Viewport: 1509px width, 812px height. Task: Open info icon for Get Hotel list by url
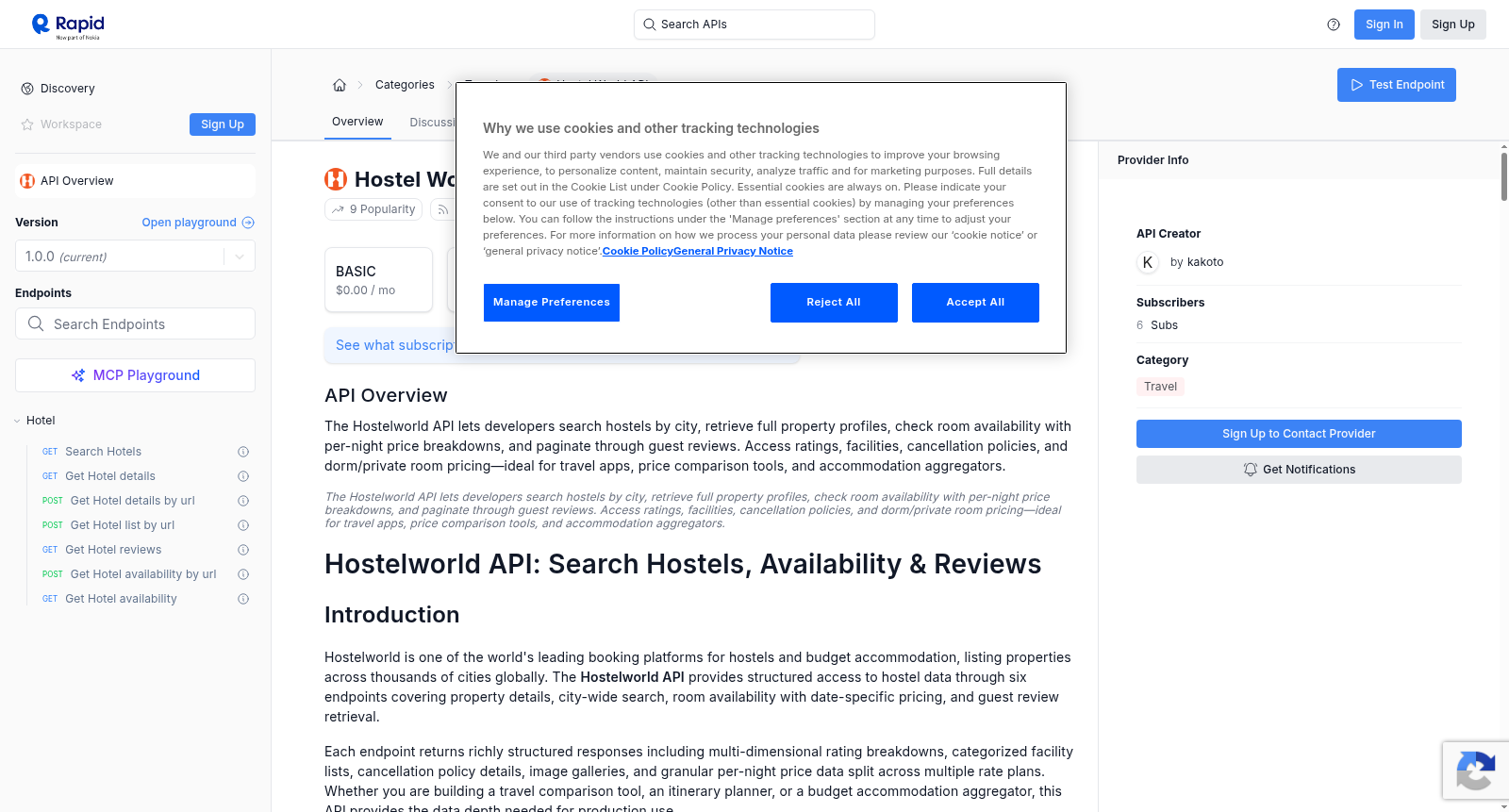243,525
